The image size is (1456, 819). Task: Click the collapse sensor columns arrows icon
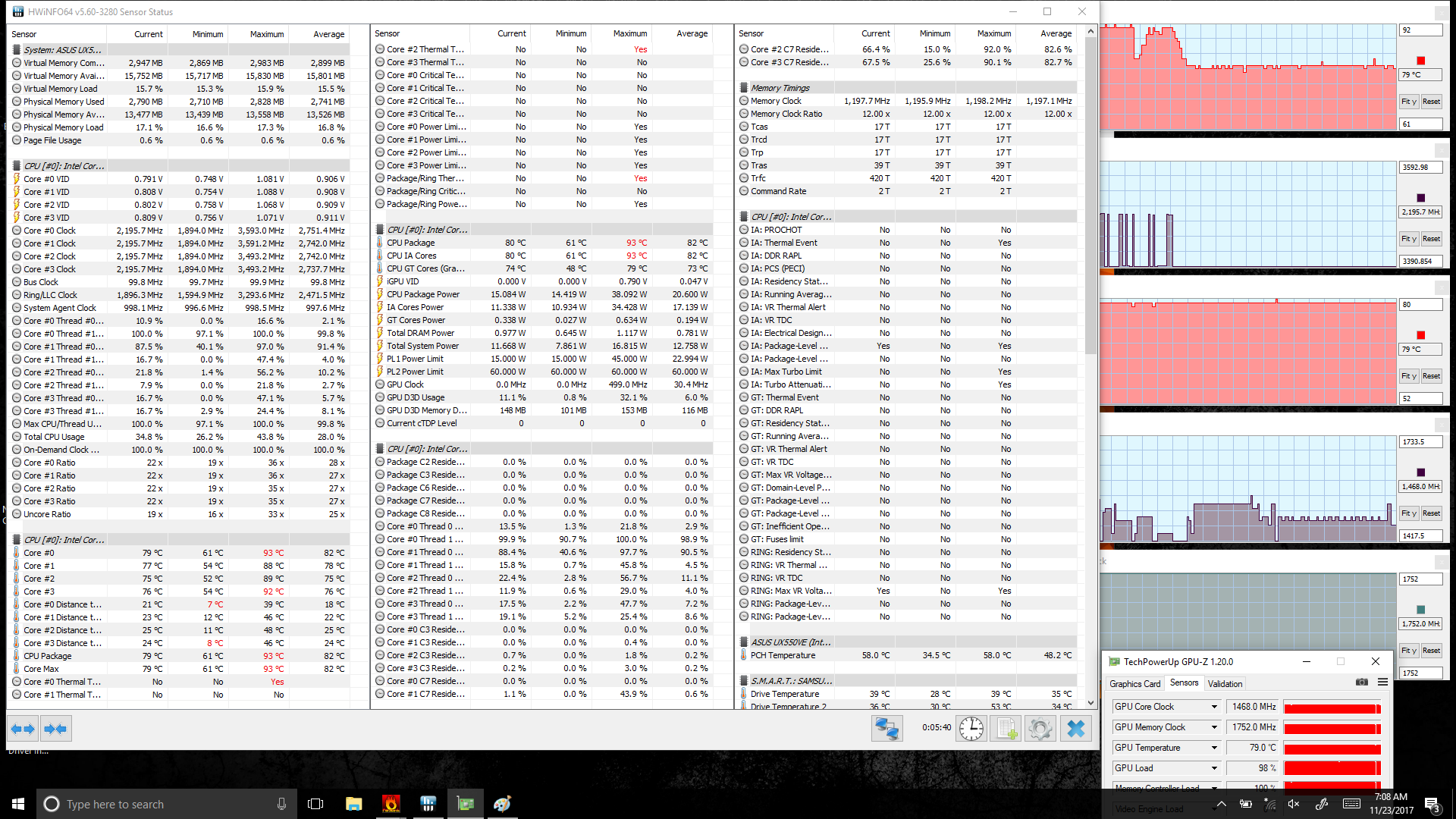tap(55, 729)
